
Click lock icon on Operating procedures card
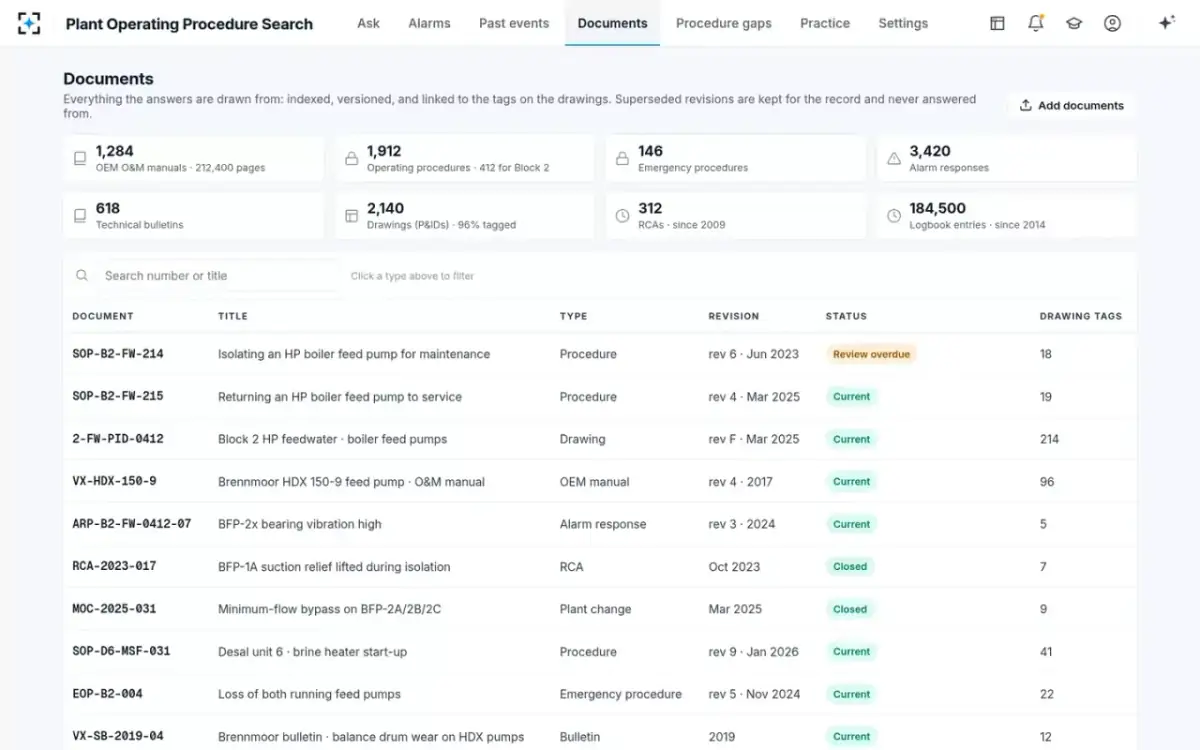pos(351,158)
